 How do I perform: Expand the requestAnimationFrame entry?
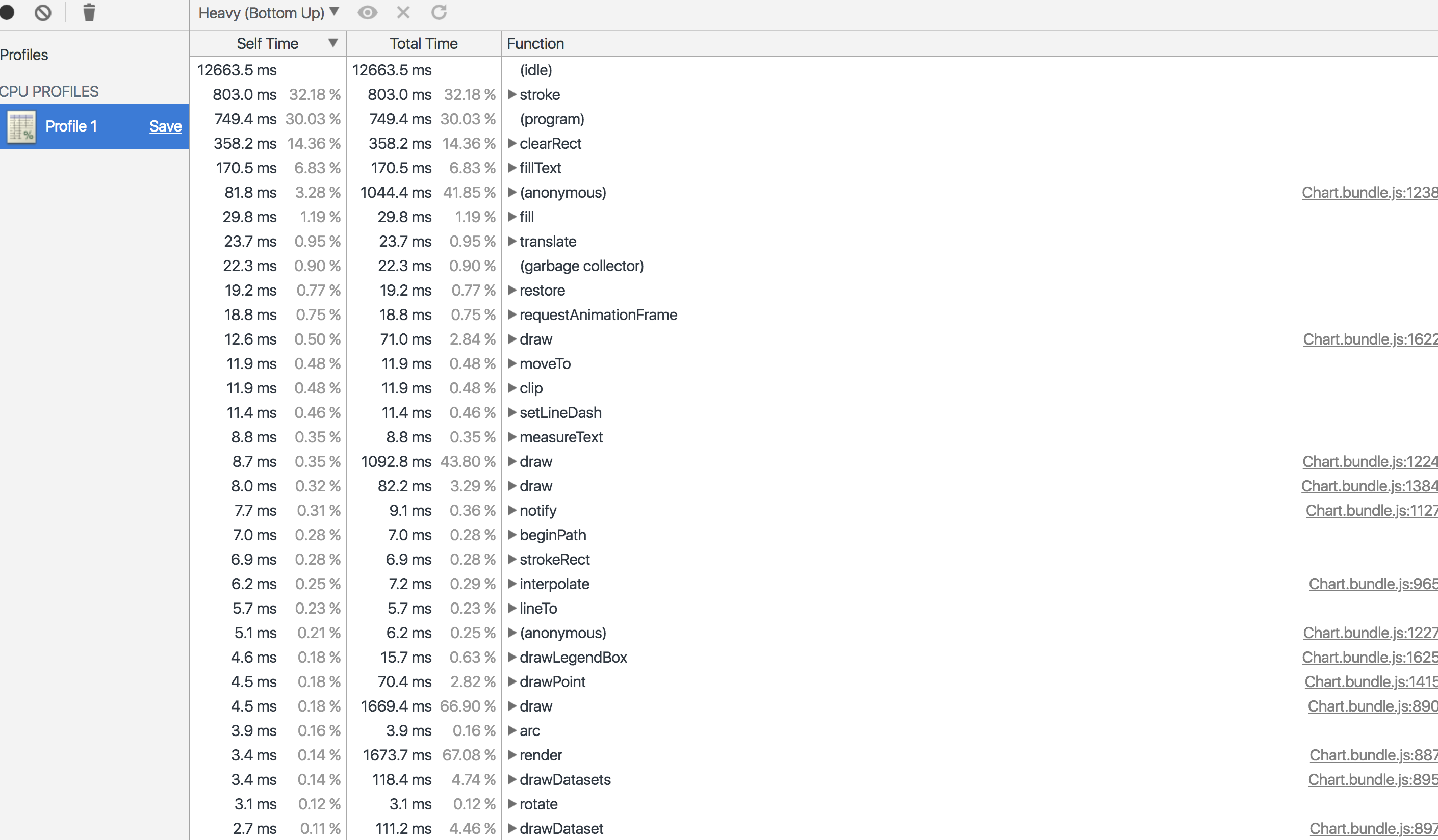(512, 314)
